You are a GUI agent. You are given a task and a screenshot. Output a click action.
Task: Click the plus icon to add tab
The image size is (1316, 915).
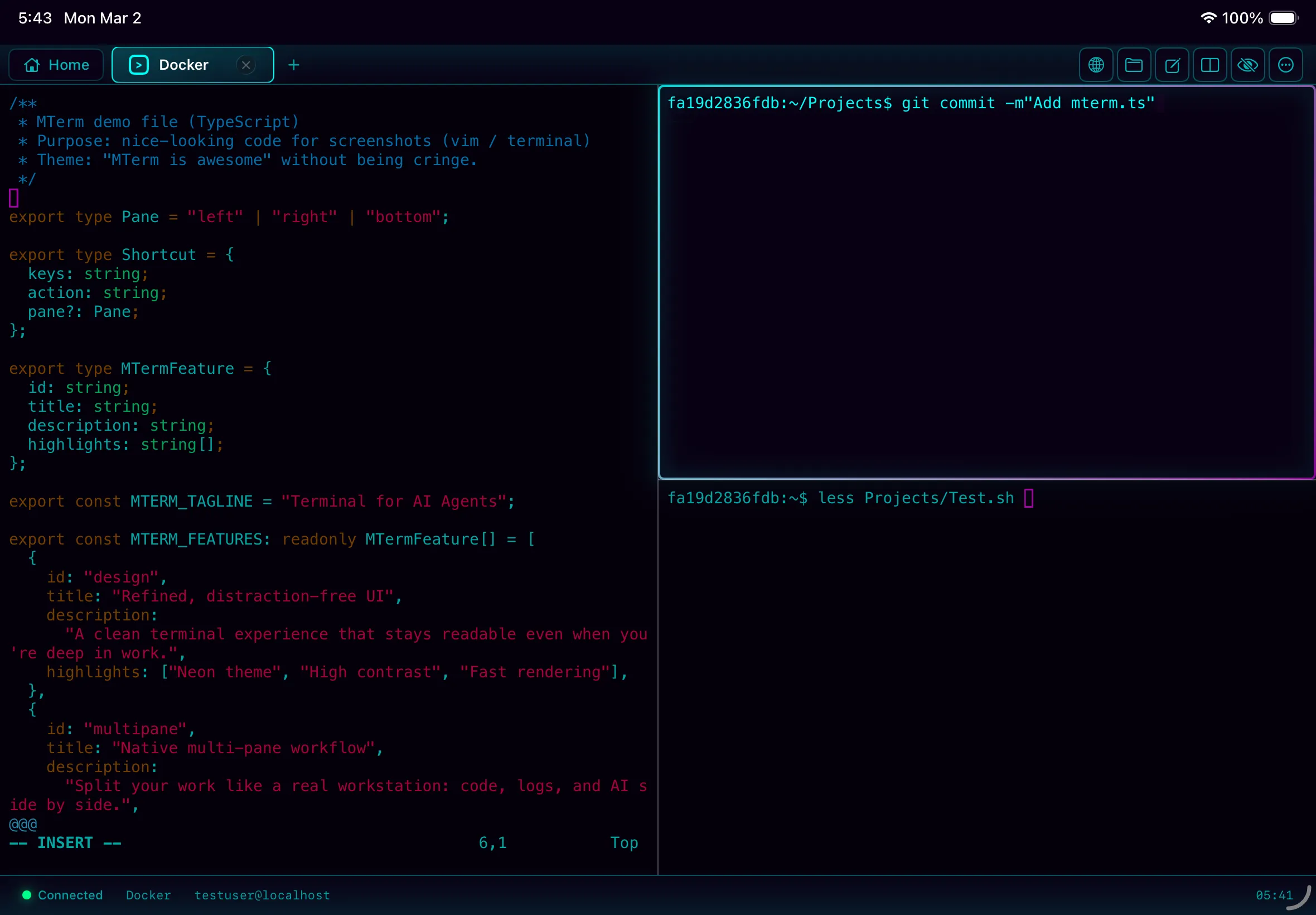(293, 65)
